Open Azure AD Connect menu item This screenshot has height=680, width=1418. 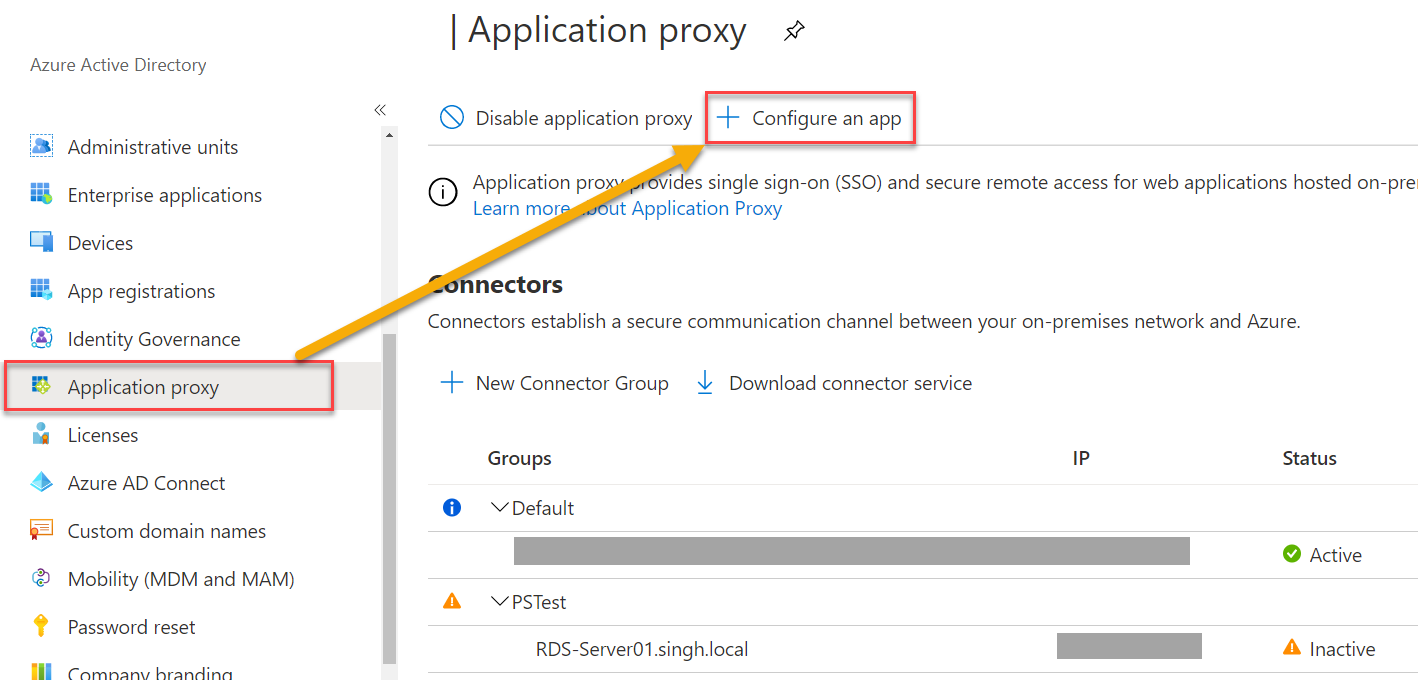pos(146,483)
